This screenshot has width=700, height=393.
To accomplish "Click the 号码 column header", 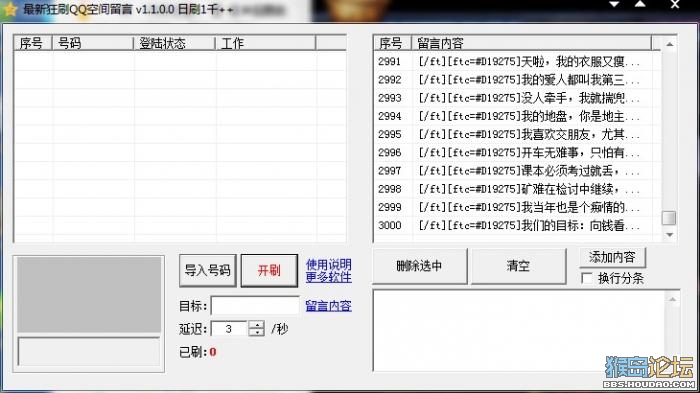I will (93, 43).
